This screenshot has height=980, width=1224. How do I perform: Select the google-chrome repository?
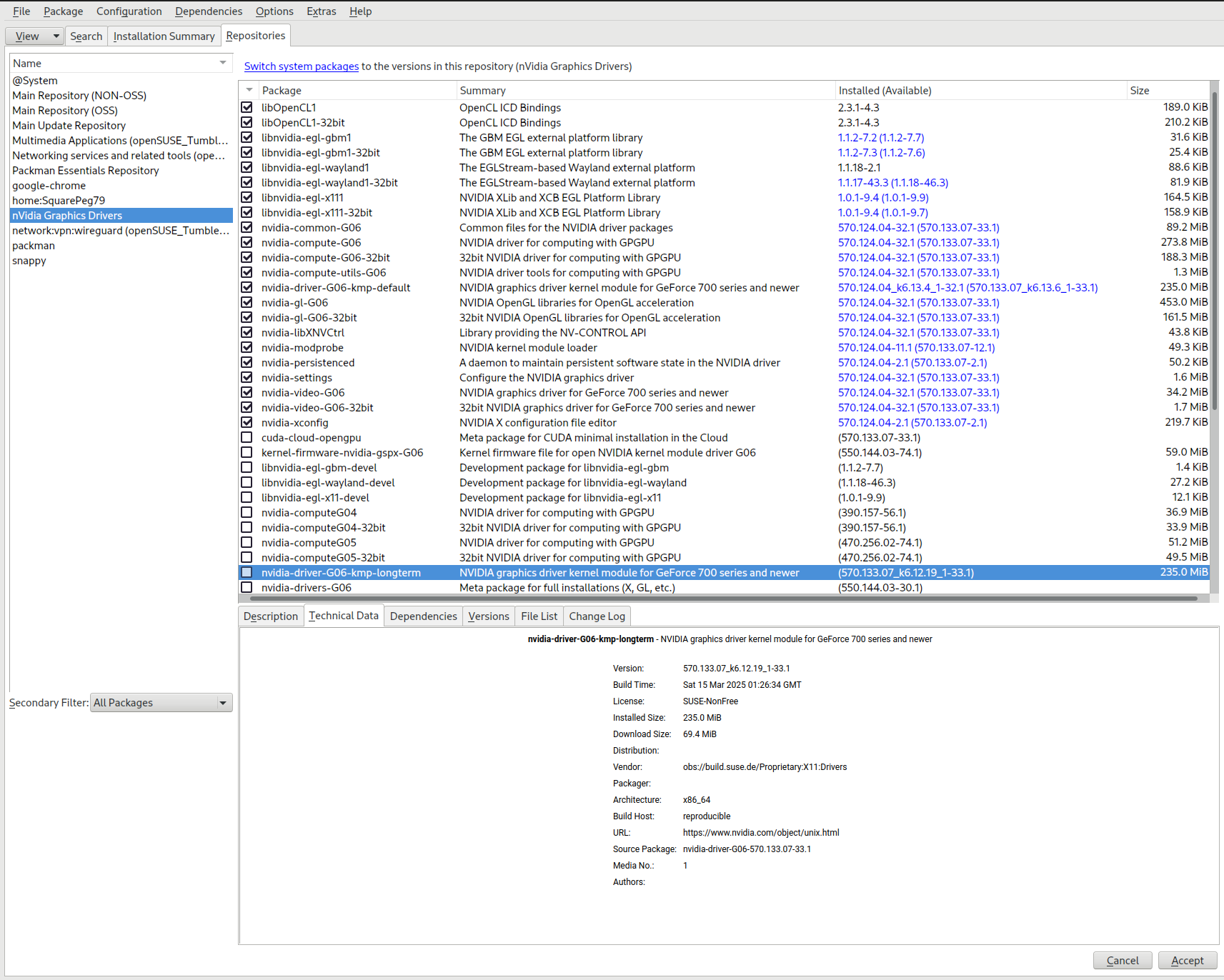pos(49,185)
